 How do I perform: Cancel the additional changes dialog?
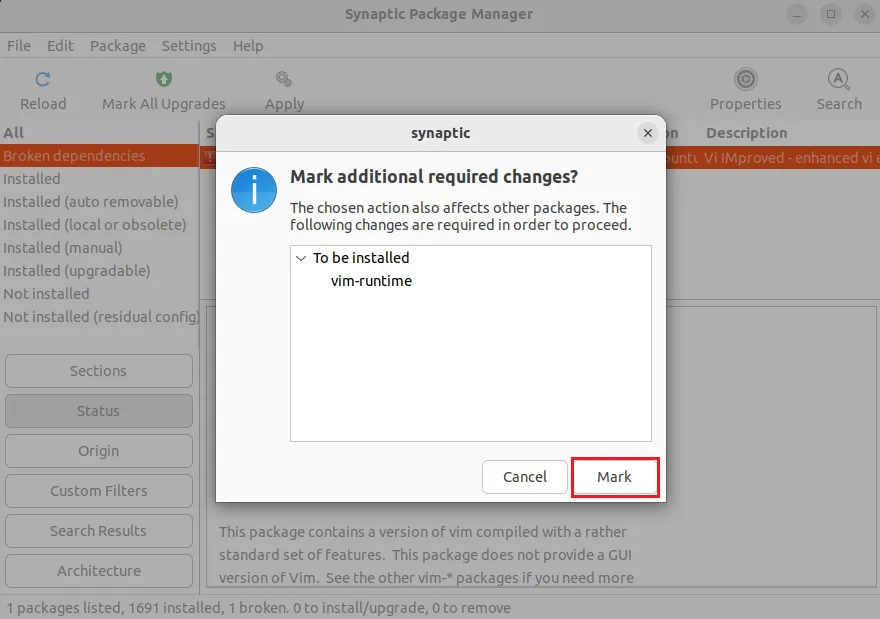pos(525,477)
